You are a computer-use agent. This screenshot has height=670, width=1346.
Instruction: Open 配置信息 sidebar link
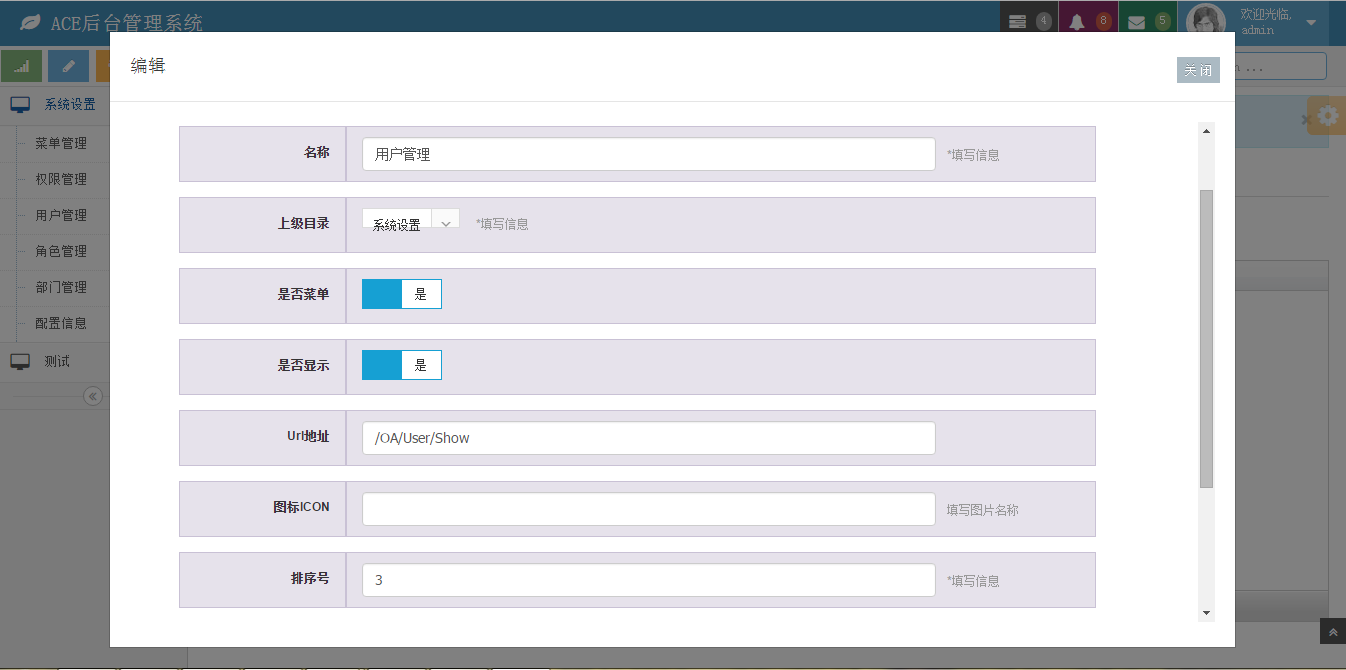tap(61, 323)
